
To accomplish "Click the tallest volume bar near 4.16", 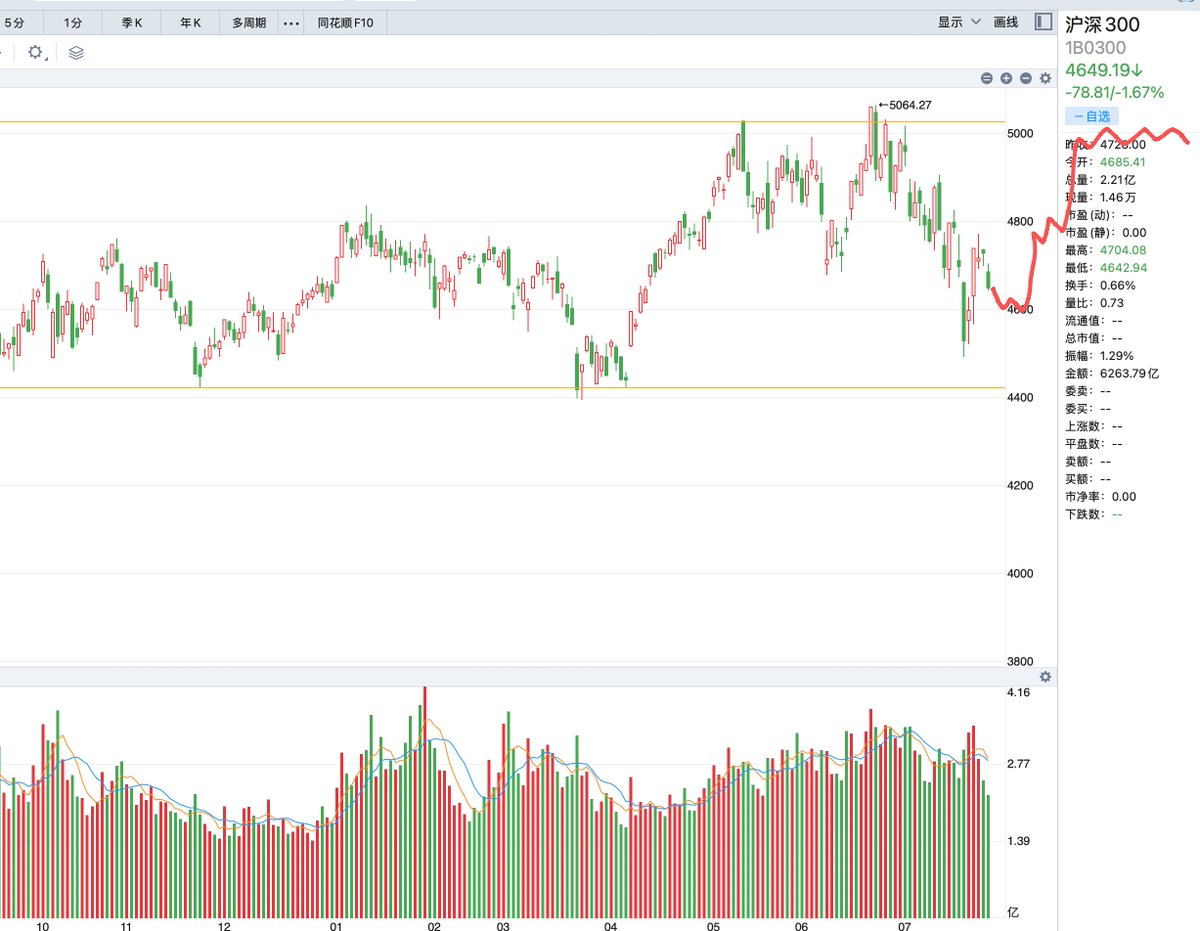I will point(424,802).
